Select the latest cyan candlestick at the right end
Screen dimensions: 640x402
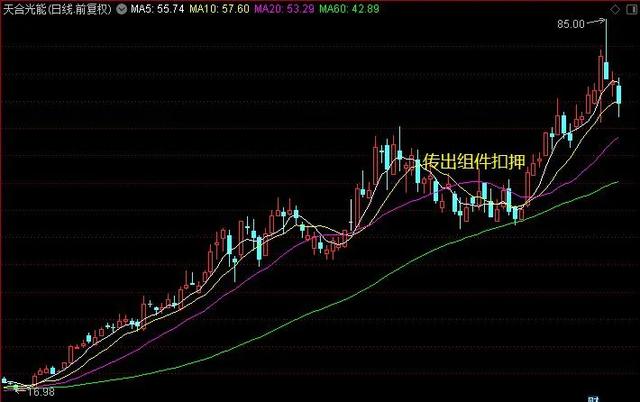tap(619, 95)
